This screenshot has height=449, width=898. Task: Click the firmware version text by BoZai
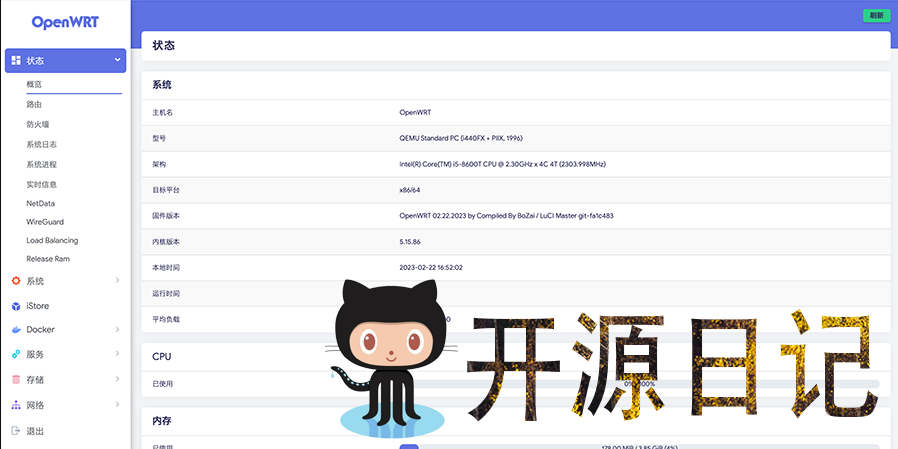tap(506, 216)
